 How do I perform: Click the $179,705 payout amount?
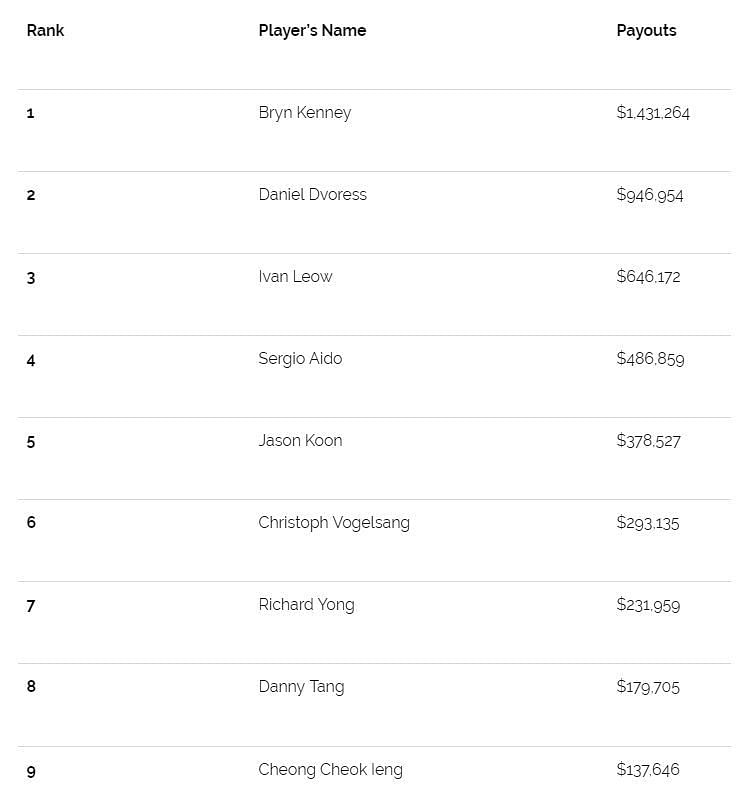click(x=648, y=687)
